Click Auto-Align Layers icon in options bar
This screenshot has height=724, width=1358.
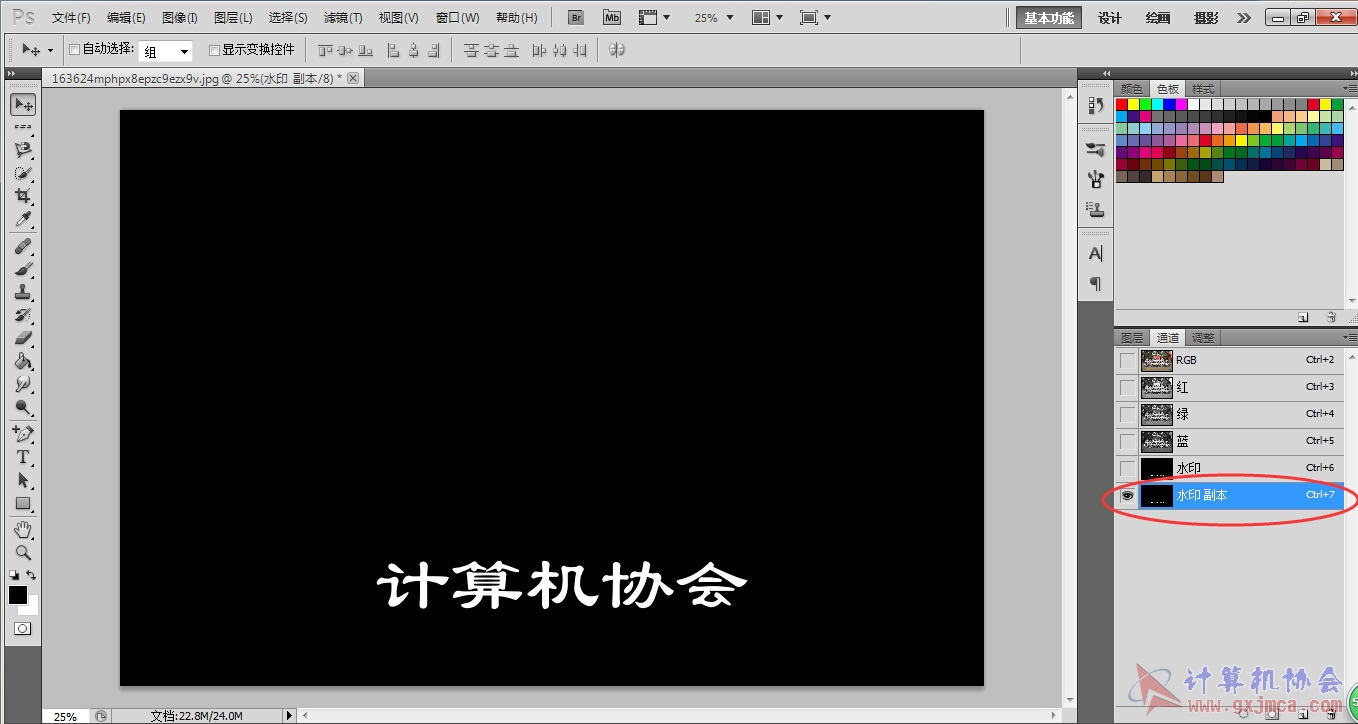click(x=616, y=49)
